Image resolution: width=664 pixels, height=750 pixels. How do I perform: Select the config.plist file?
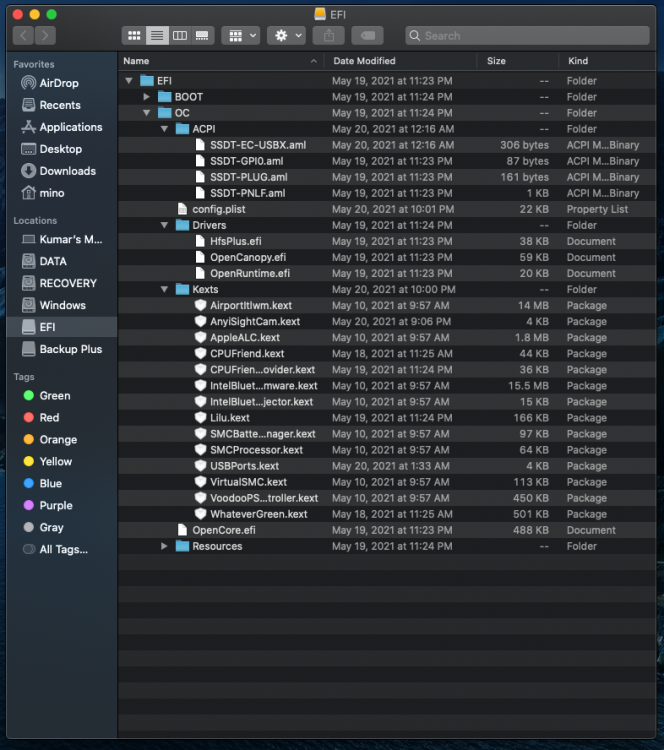point(387,209)
